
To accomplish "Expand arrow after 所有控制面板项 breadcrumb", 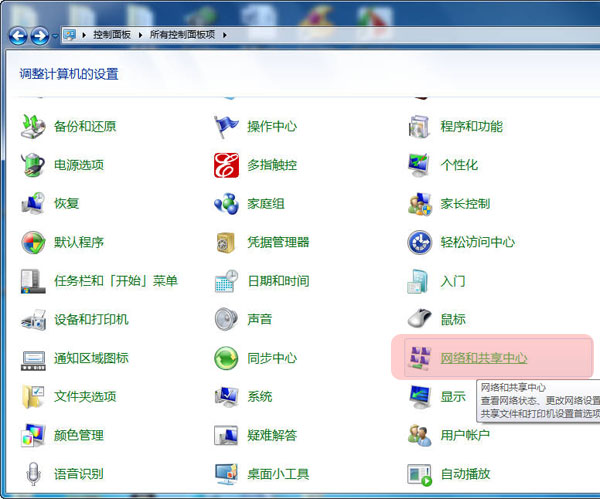I will tap(225, 35).
